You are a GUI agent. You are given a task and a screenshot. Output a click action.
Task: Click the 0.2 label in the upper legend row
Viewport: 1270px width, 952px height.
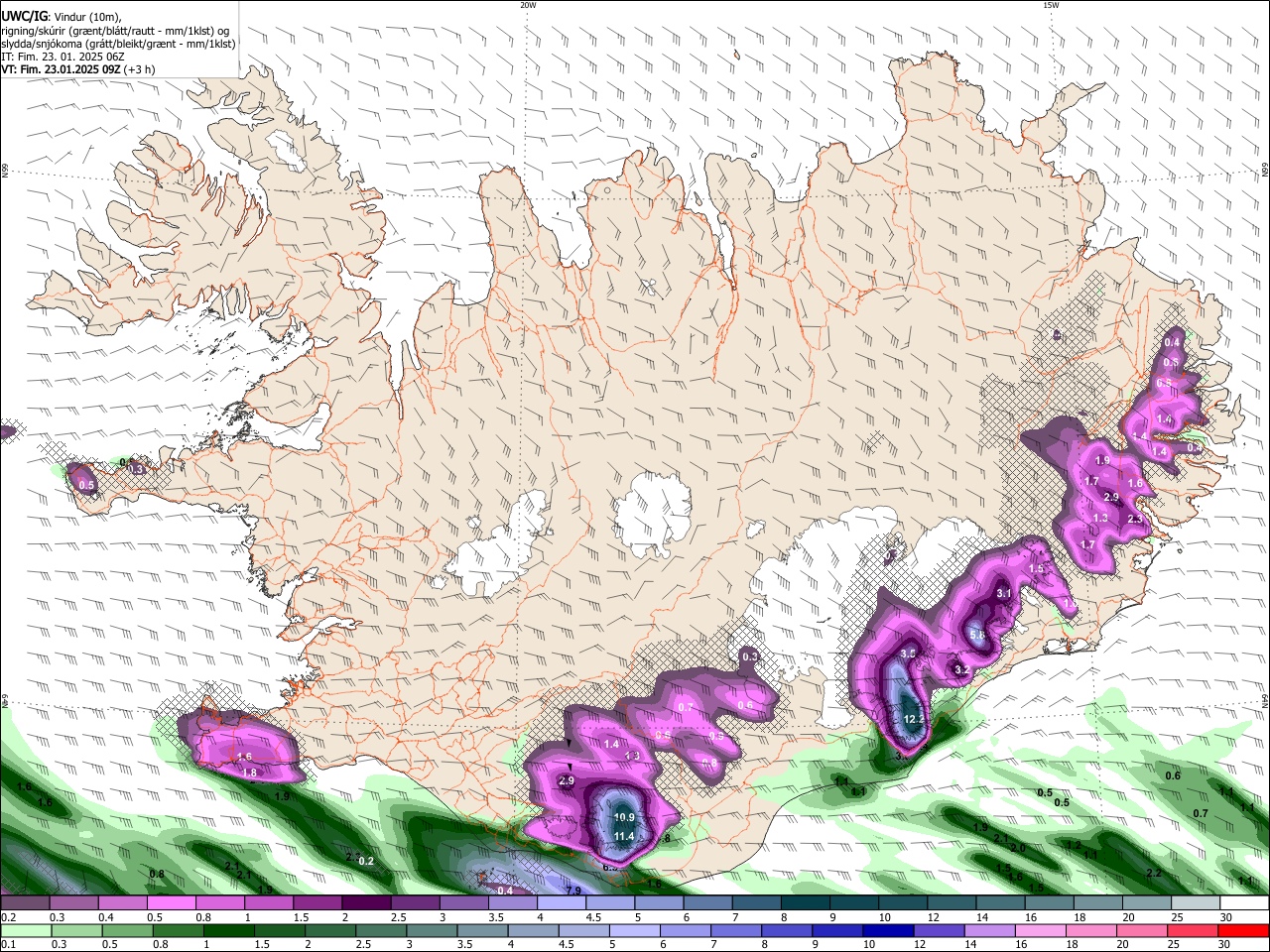[8, 918]
